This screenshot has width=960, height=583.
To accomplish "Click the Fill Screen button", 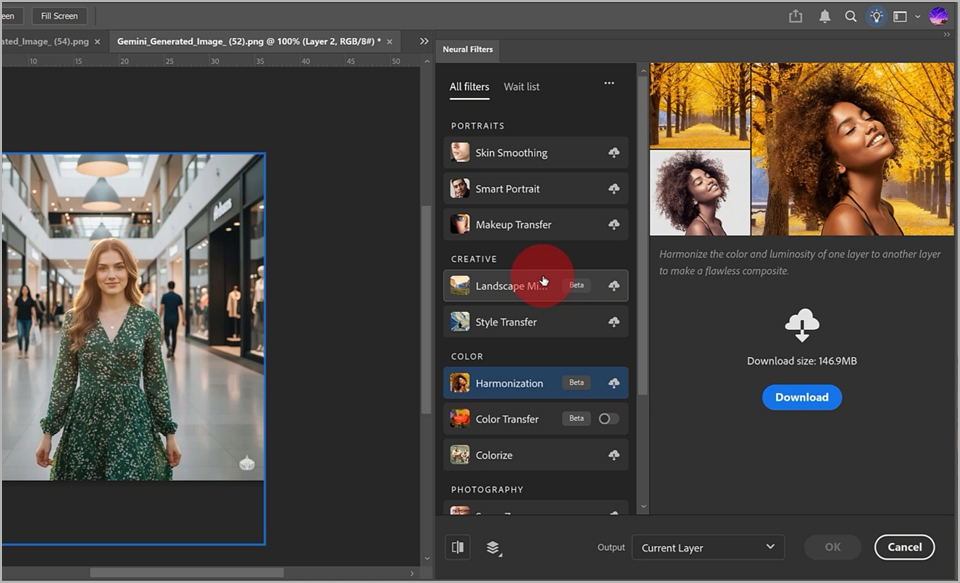I will (x=59, y=16).
